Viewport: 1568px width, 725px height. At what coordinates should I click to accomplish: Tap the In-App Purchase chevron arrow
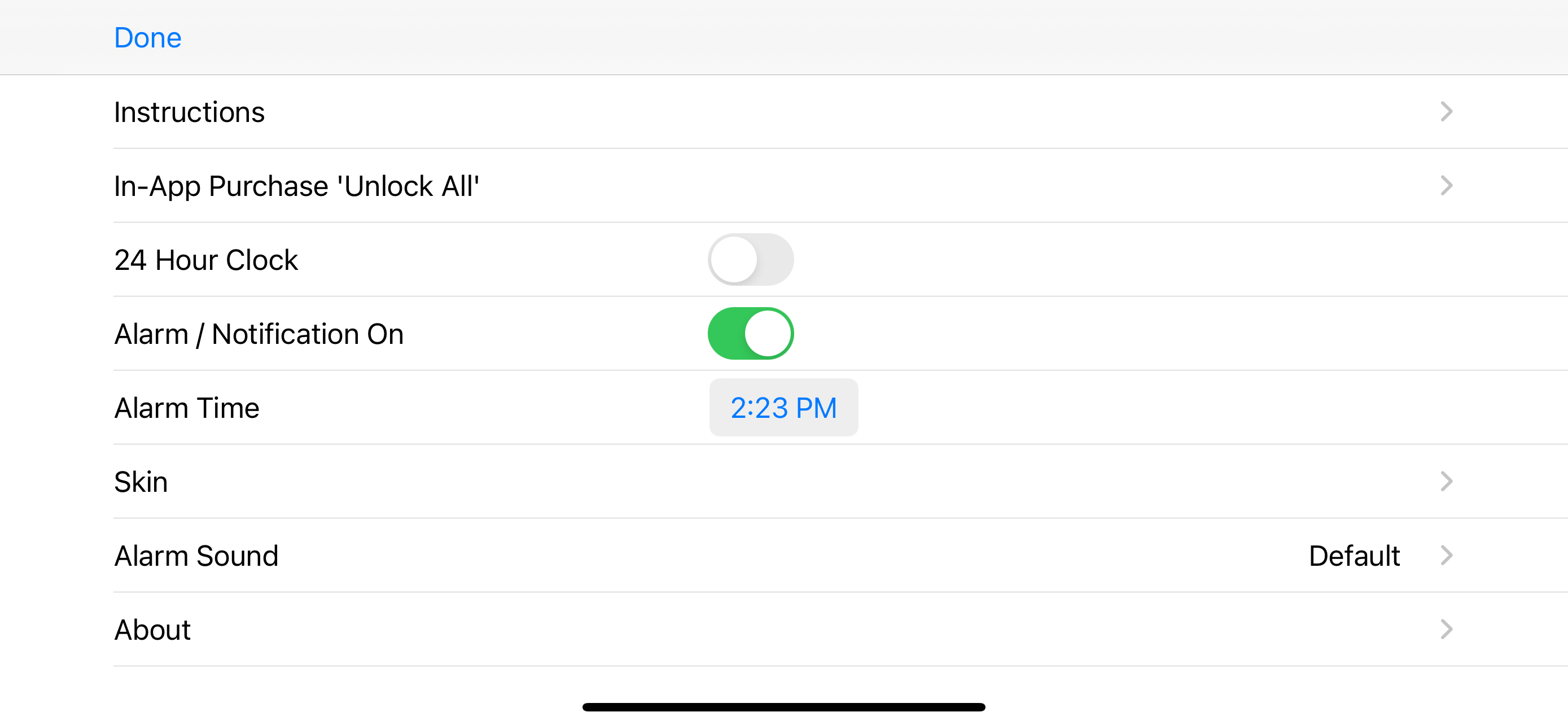pyautogui.click(x=1446, y=186)
